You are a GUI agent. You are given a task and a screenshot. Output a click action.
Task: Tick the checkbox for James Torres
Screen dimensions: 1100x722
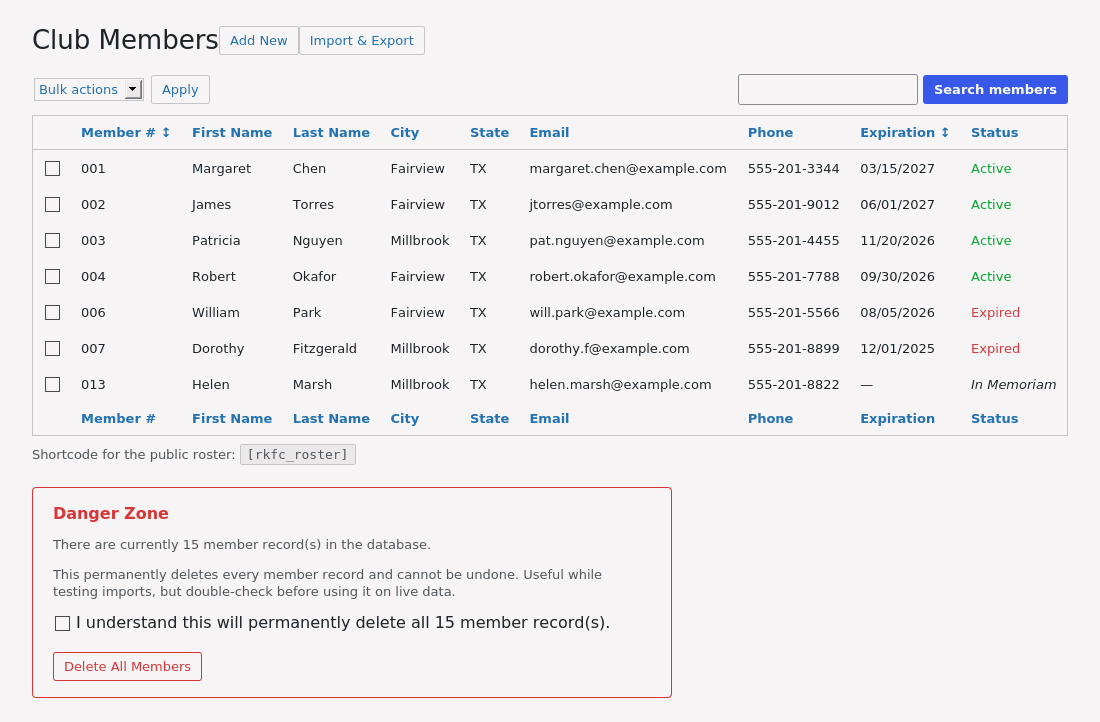point(53,204)
